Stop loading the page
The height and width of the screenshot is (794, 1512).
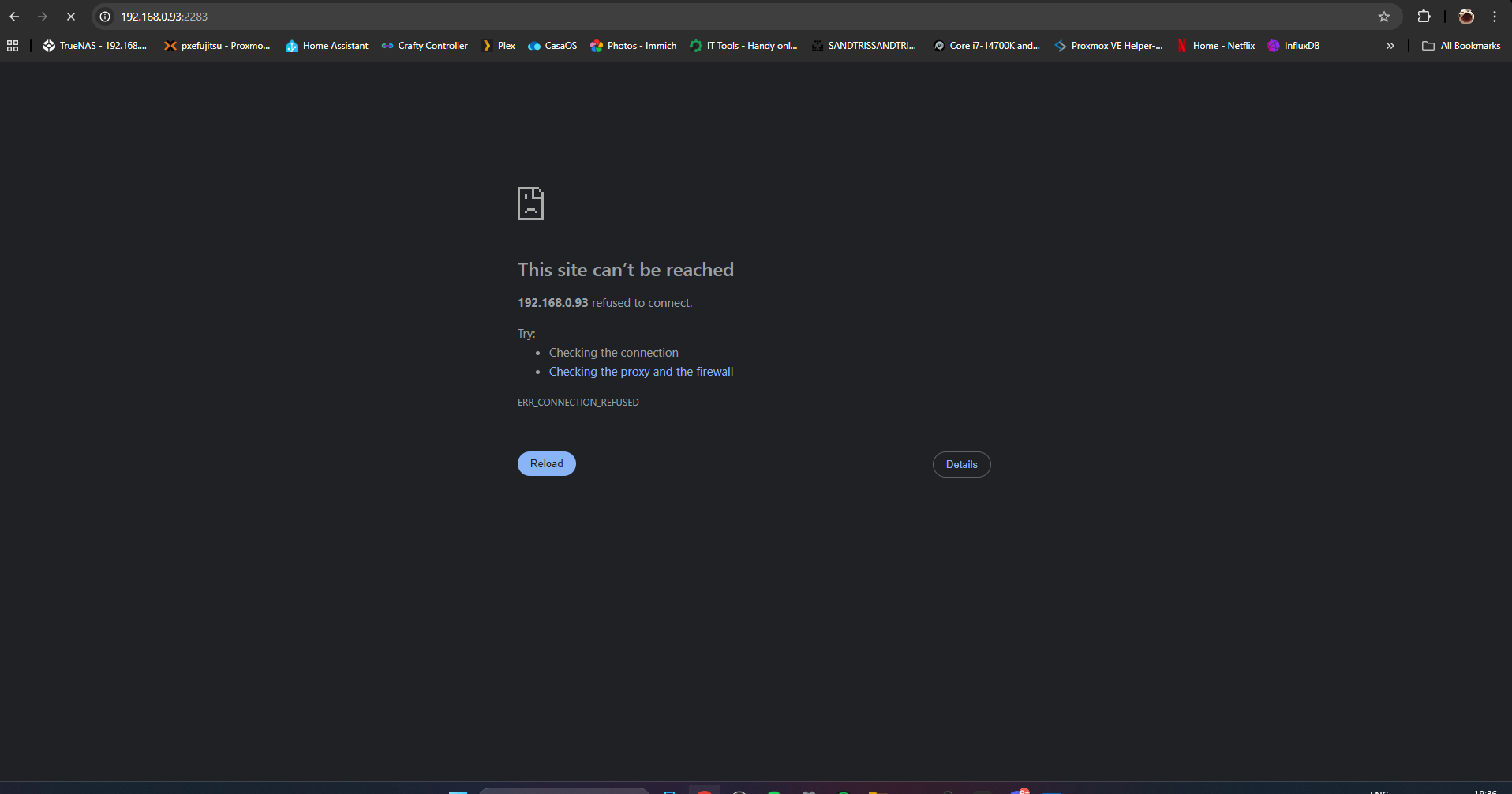point(71,17)
